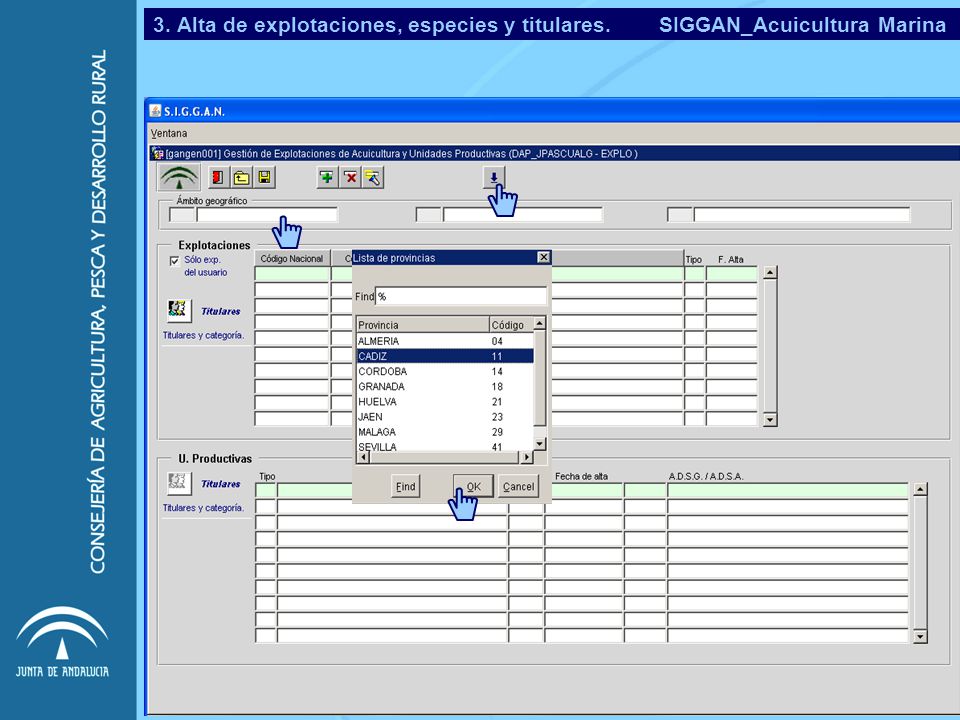
Task: Select SEVILLA in the province list
Action: tap(445, 446)
